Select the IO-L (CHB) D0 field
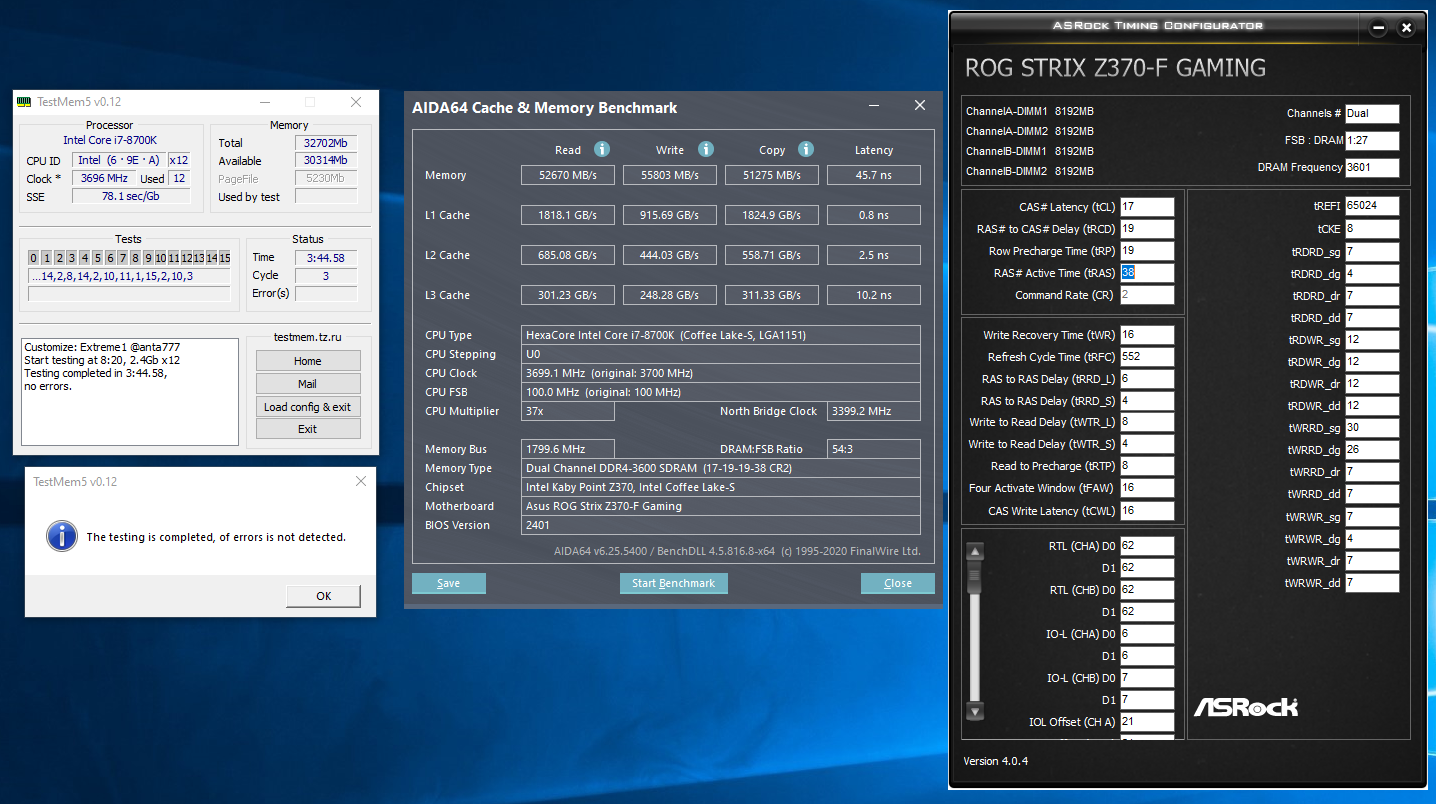Screen dimensions: 1436x804 pyautogui.click(x=1147, y=678)
